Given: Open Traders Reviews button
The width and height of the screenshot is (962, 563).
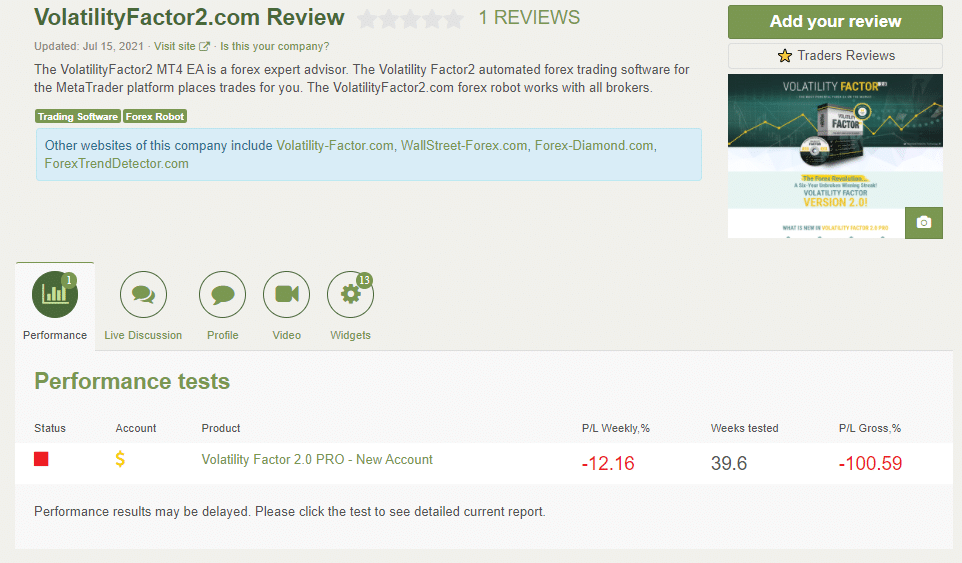Looking at the screenshot, I should (x=835, y=56).
